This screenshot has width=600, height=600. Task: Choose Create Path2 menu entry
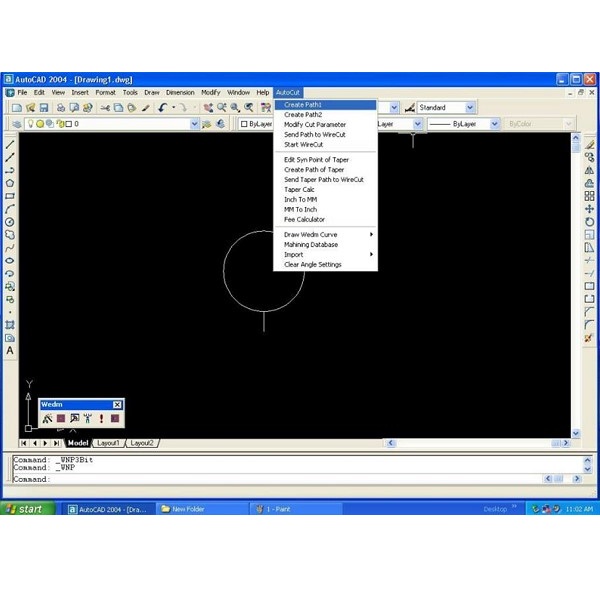[326, 115]
